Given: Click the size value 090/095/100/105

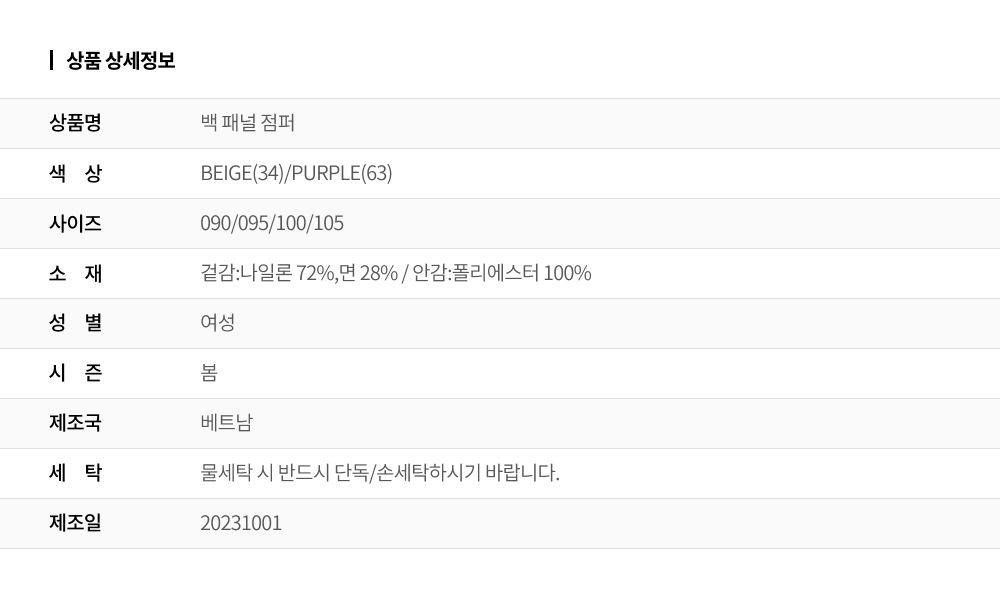Looking at the screenshot, I should [x=272, y=223].
